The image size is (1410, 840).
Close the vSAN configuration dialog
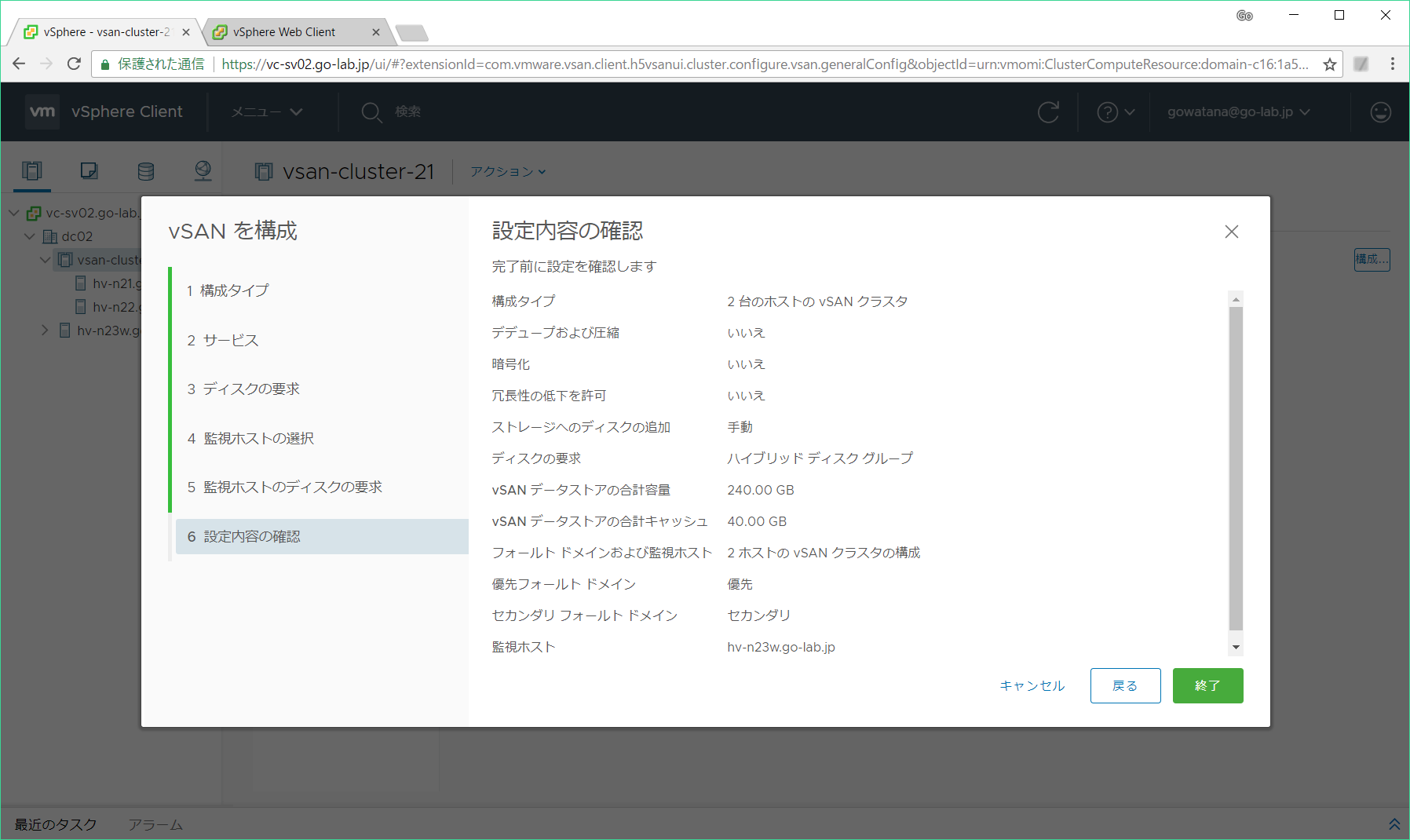[1232, 232]
